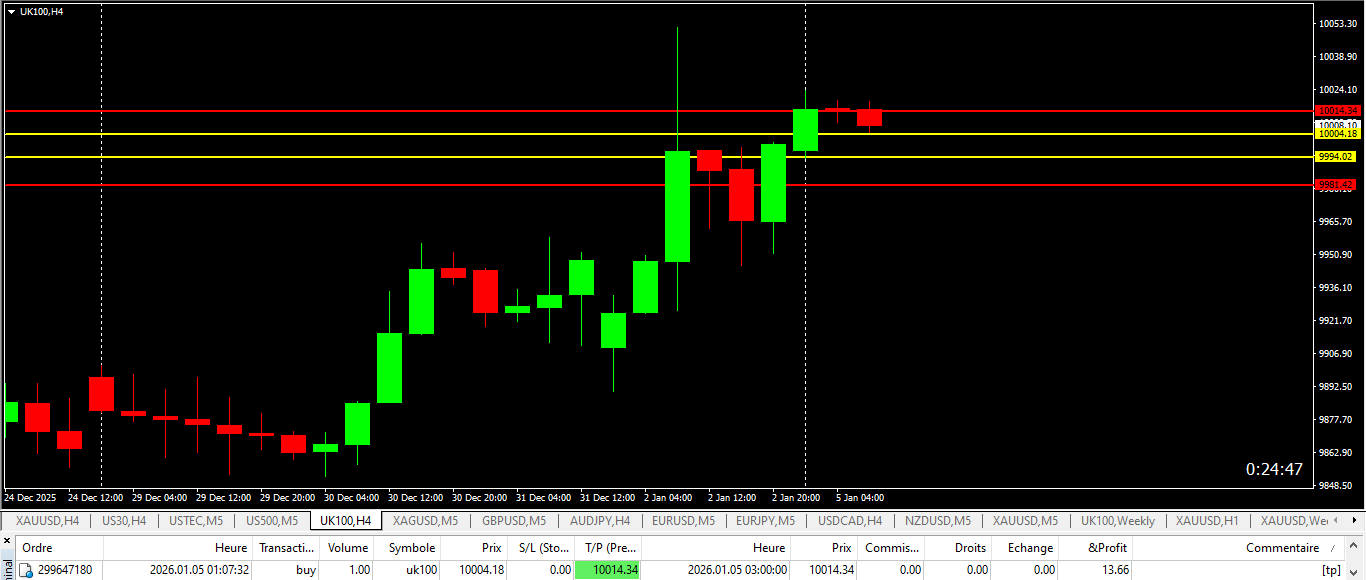Switch to the NZDUSD,M5 chart tab
The width and height of the screenshot is (1366, 580).
click(938, 521)
